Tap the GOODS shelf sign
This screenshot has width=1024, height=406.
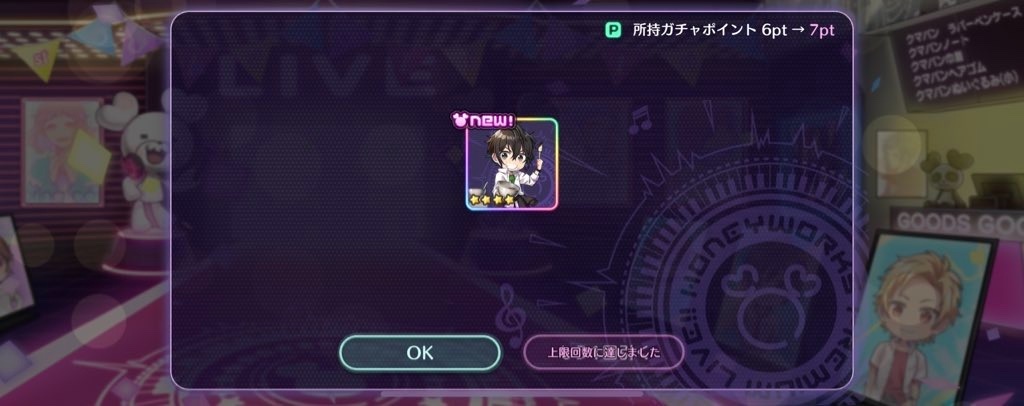pyautogui.click(x=957, y=221)
